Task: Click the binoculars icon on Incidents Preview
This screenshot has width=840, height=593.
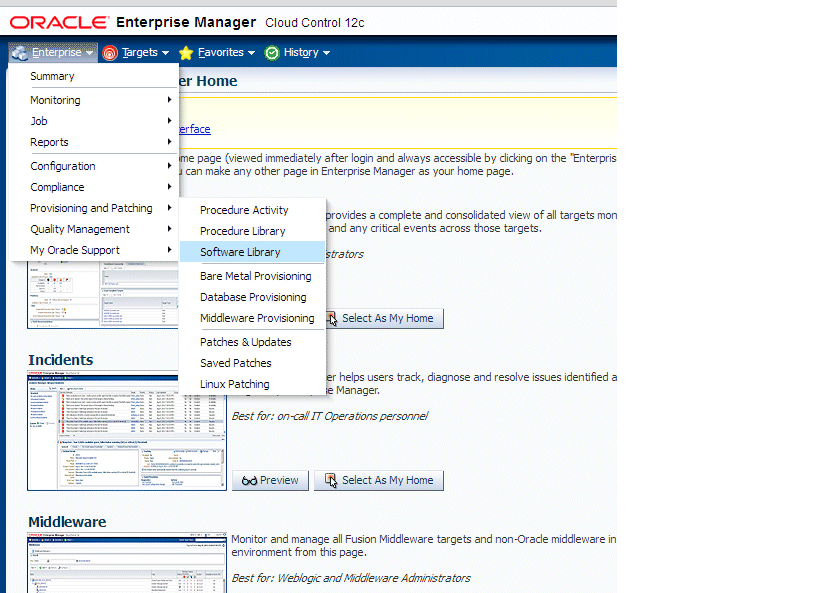Action: point(249,481)
